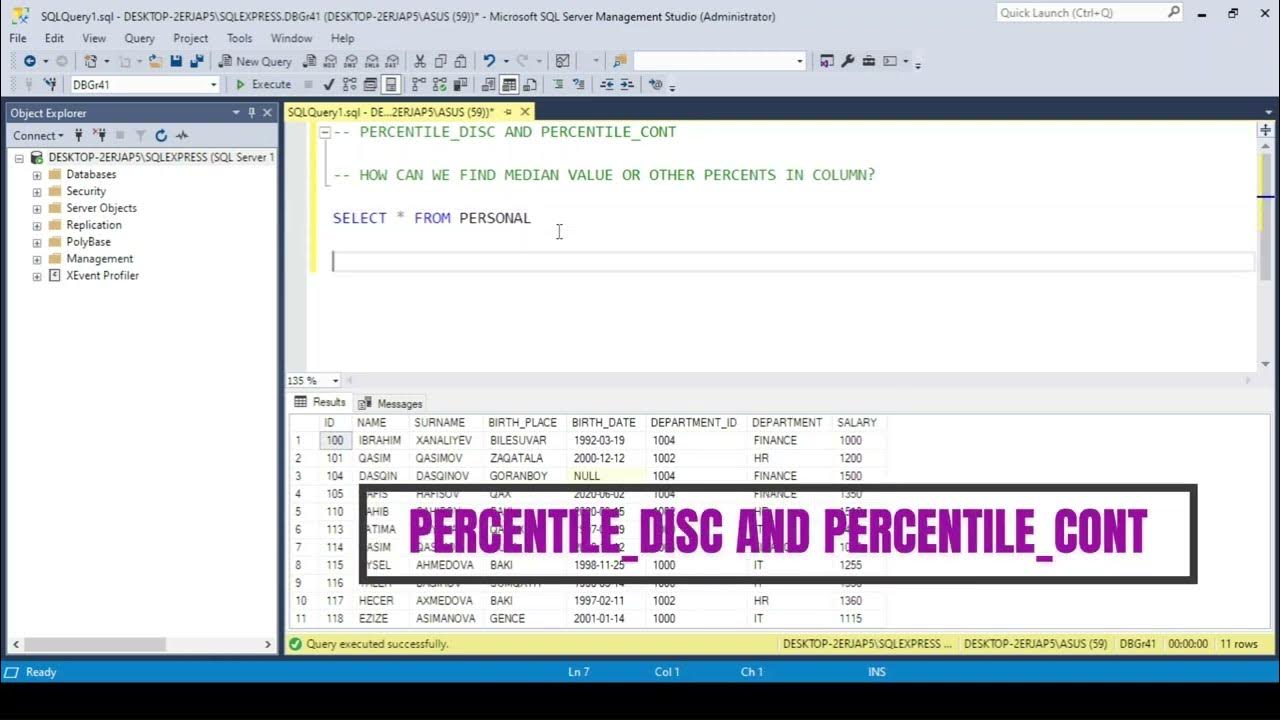Open the Tools menu
The width and height of the screenshot is (1280, 720).
239,38
